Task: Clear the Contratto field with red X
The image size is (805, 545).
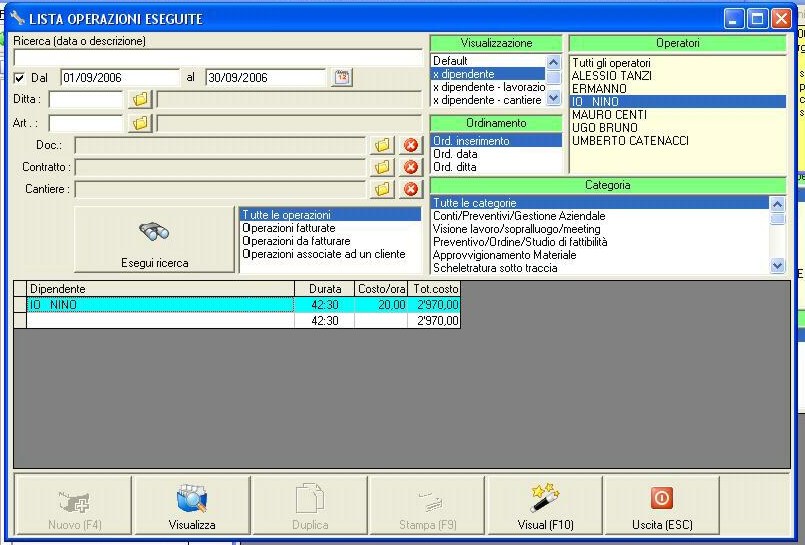Action: click(x=410, y=167)
